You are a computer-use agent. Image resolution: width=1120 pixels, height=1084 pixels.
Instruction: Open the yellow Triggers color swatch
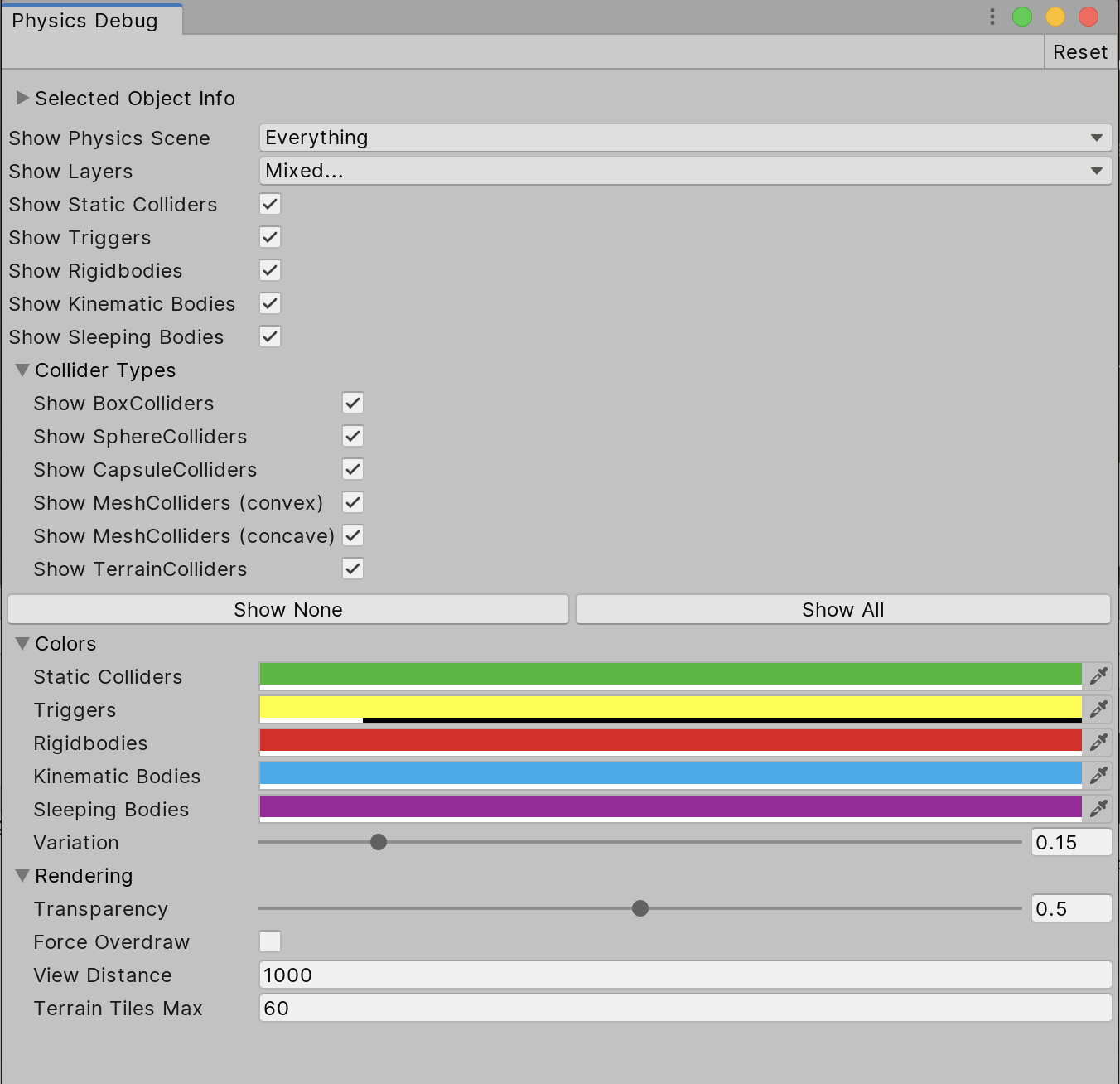671,709
